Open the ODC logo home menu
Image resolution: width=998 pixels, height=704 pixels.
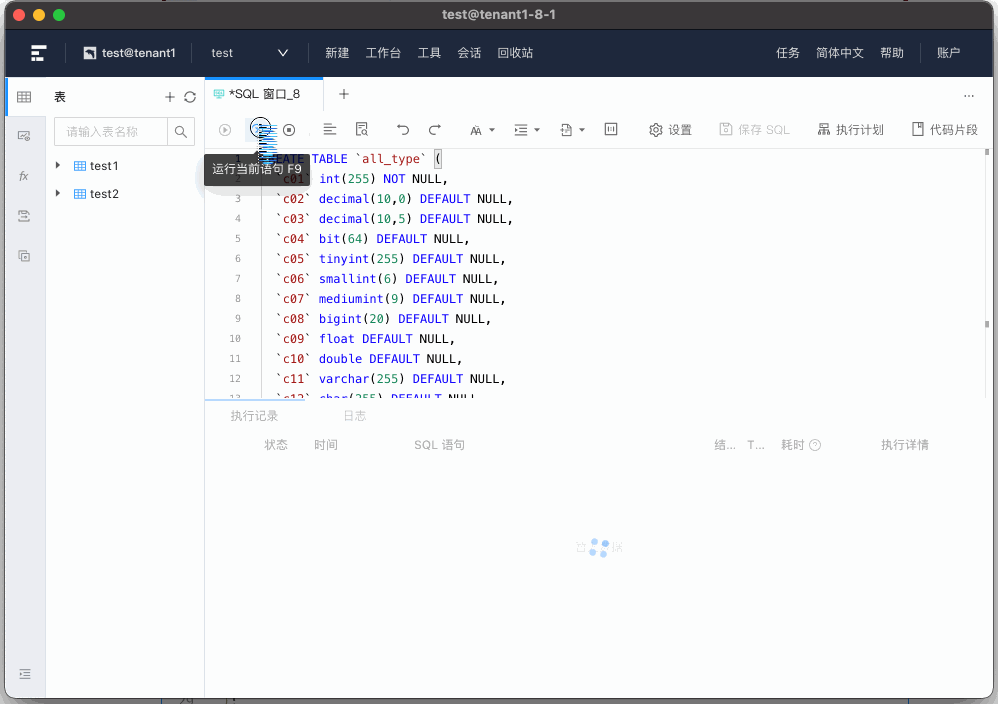pyautogui.click(x=38, y=53)
